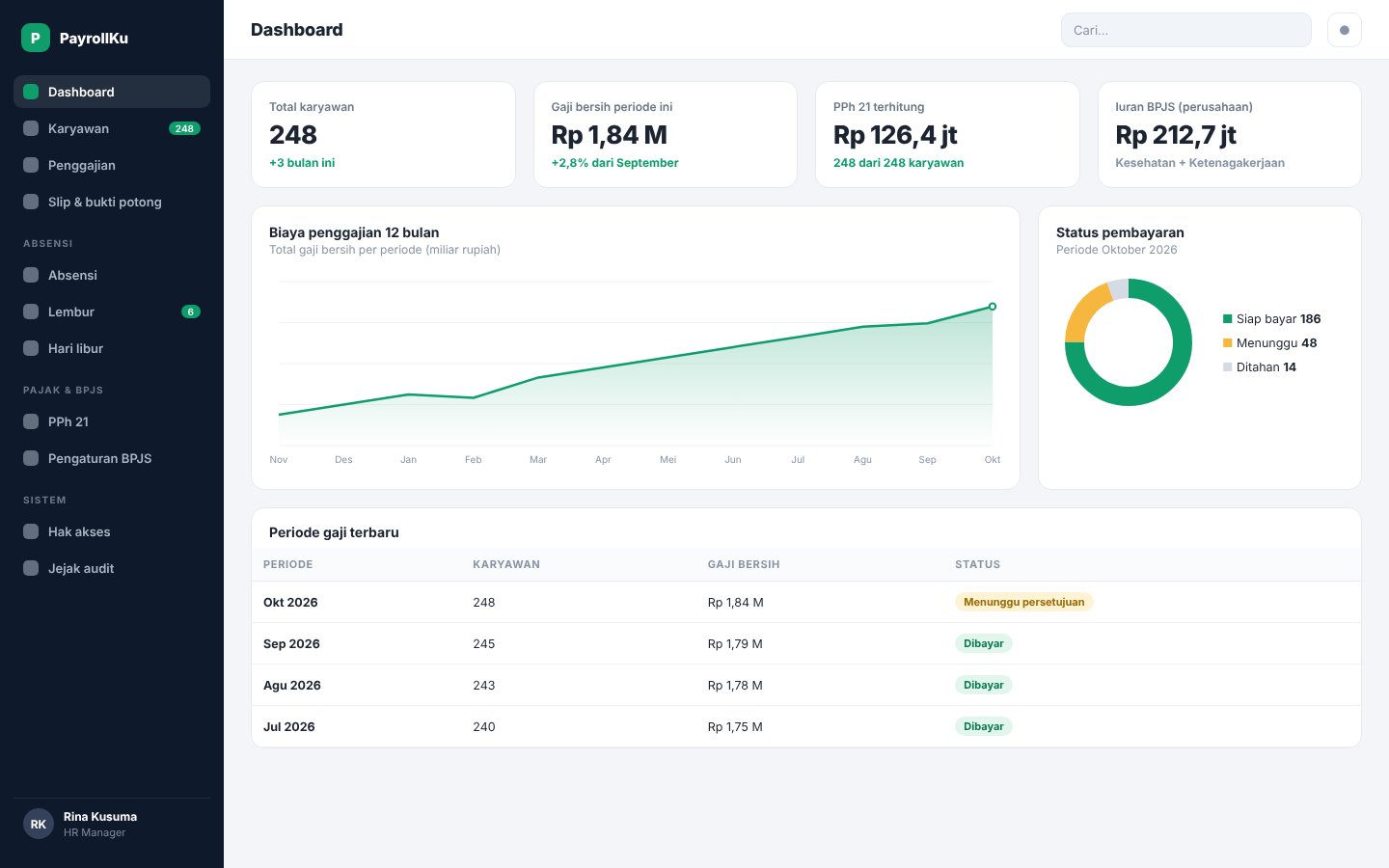Click the green Siap bayar legend swatch
1389x868 pixels.
pos(1227,319)
